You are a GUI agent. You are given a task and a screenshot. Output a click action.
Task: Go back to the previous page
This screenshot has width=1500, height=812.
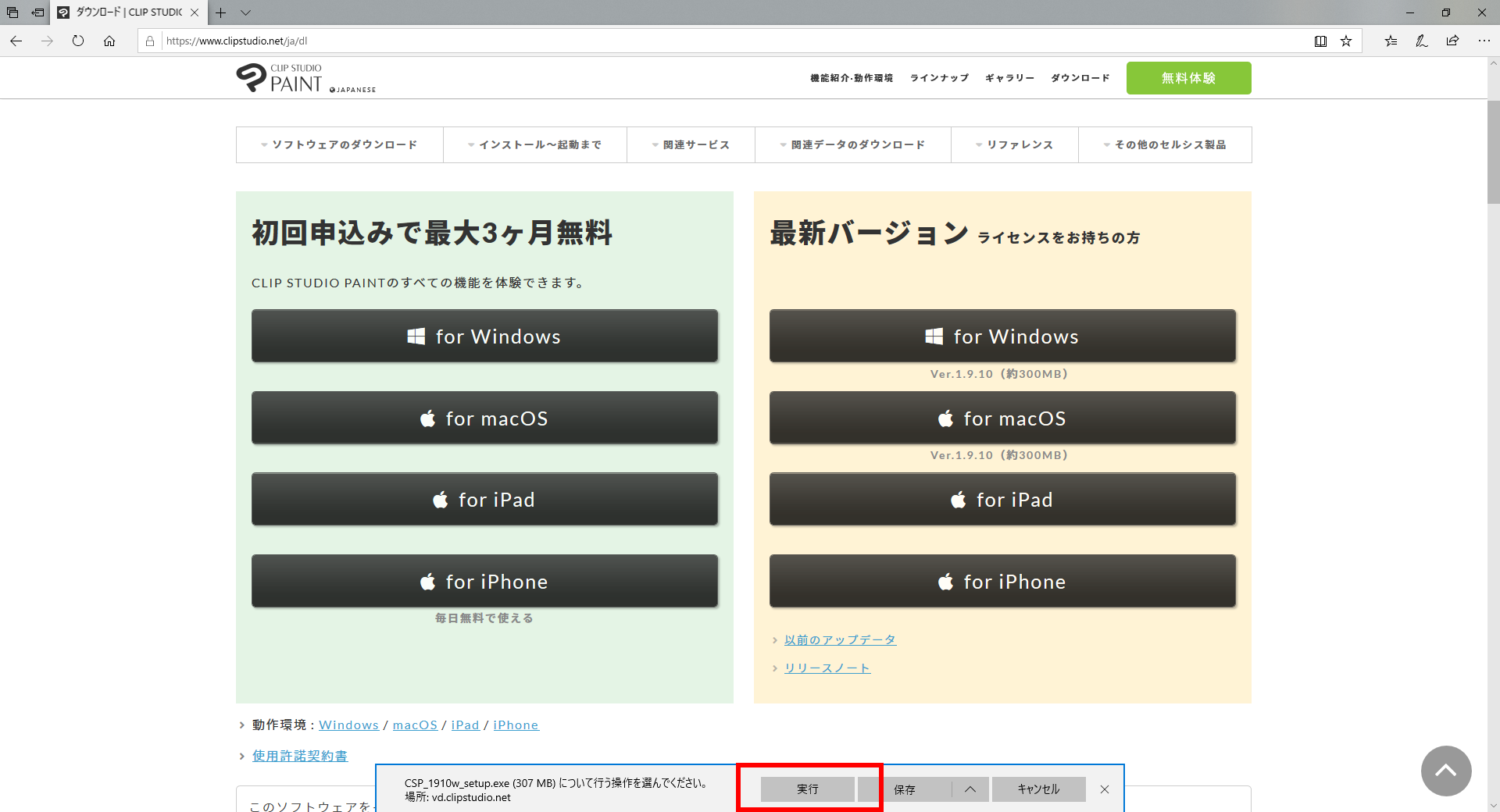click(16, 41)
